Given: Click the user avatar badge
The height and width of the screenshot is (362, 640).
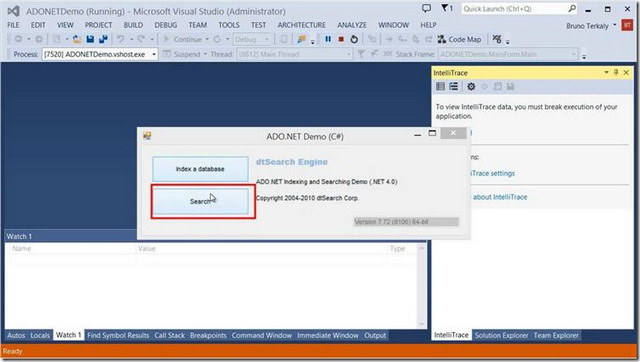Looking at the screenshot, I should pos(627,25).
